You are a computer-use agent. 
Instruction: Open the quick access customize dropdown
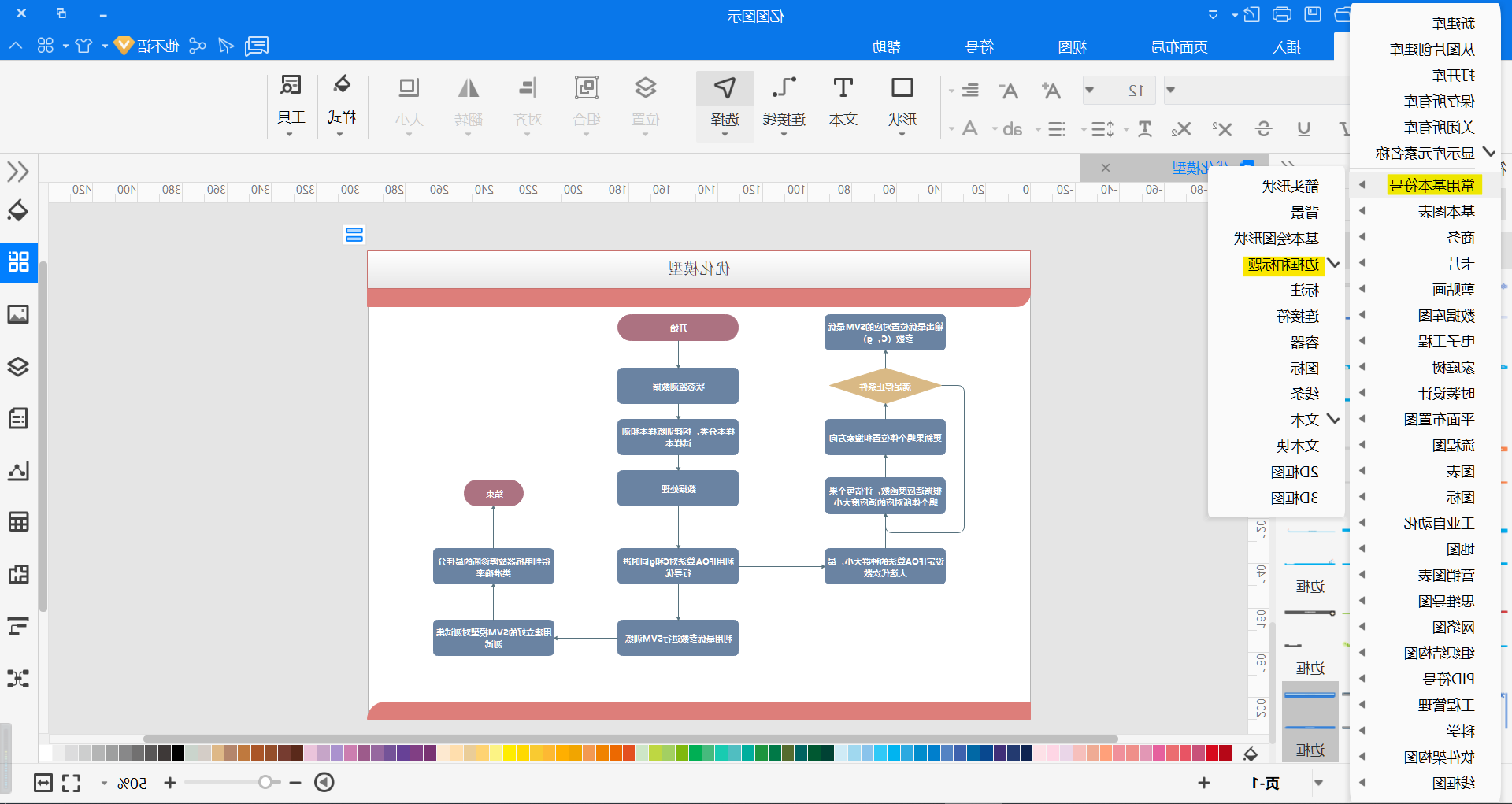[x=1214, y=14]
